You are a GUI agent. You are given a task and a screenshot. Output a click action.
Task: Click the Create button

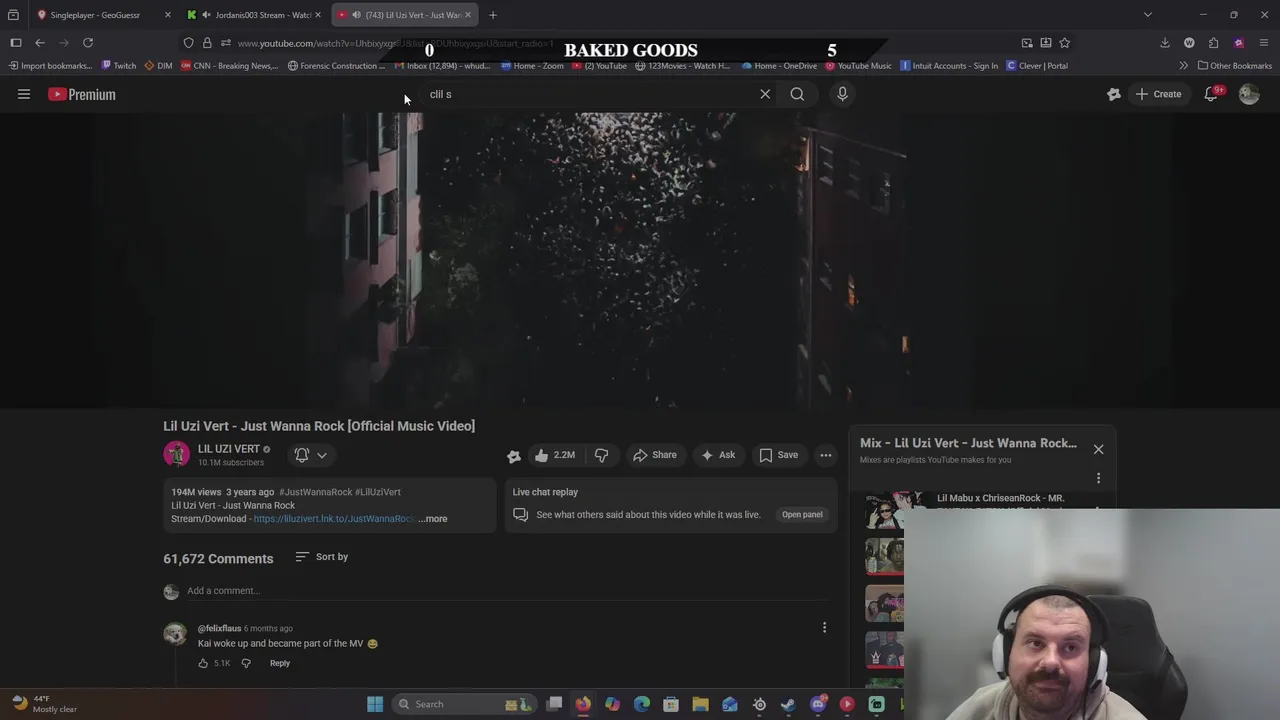click(1158, 94)
